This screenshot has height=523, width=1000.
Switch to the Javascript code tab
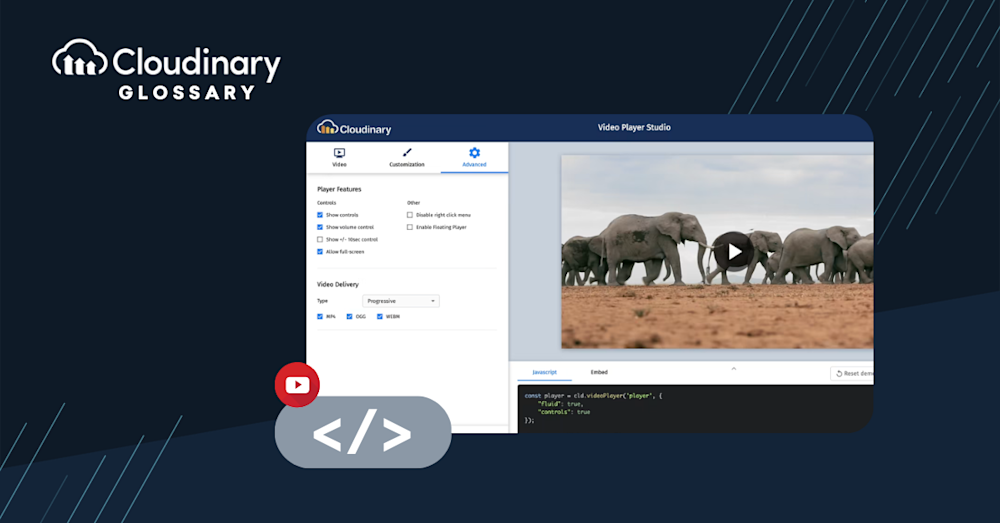click(x=545, y=372)
